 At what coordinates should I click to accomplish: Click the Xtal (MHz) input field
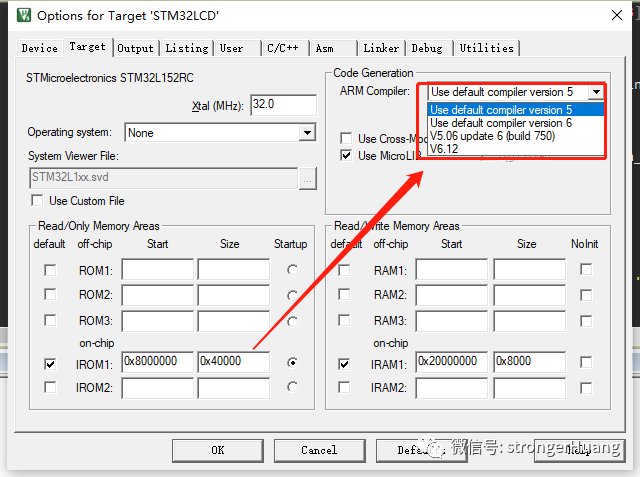pyautogui.click(x=283, y=105)
